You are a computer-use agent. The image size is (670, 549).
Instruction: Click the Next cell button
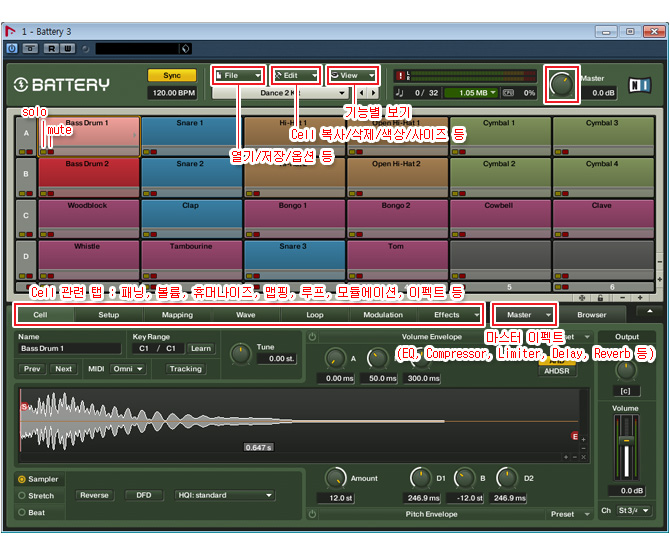click(x=63, y=369)
